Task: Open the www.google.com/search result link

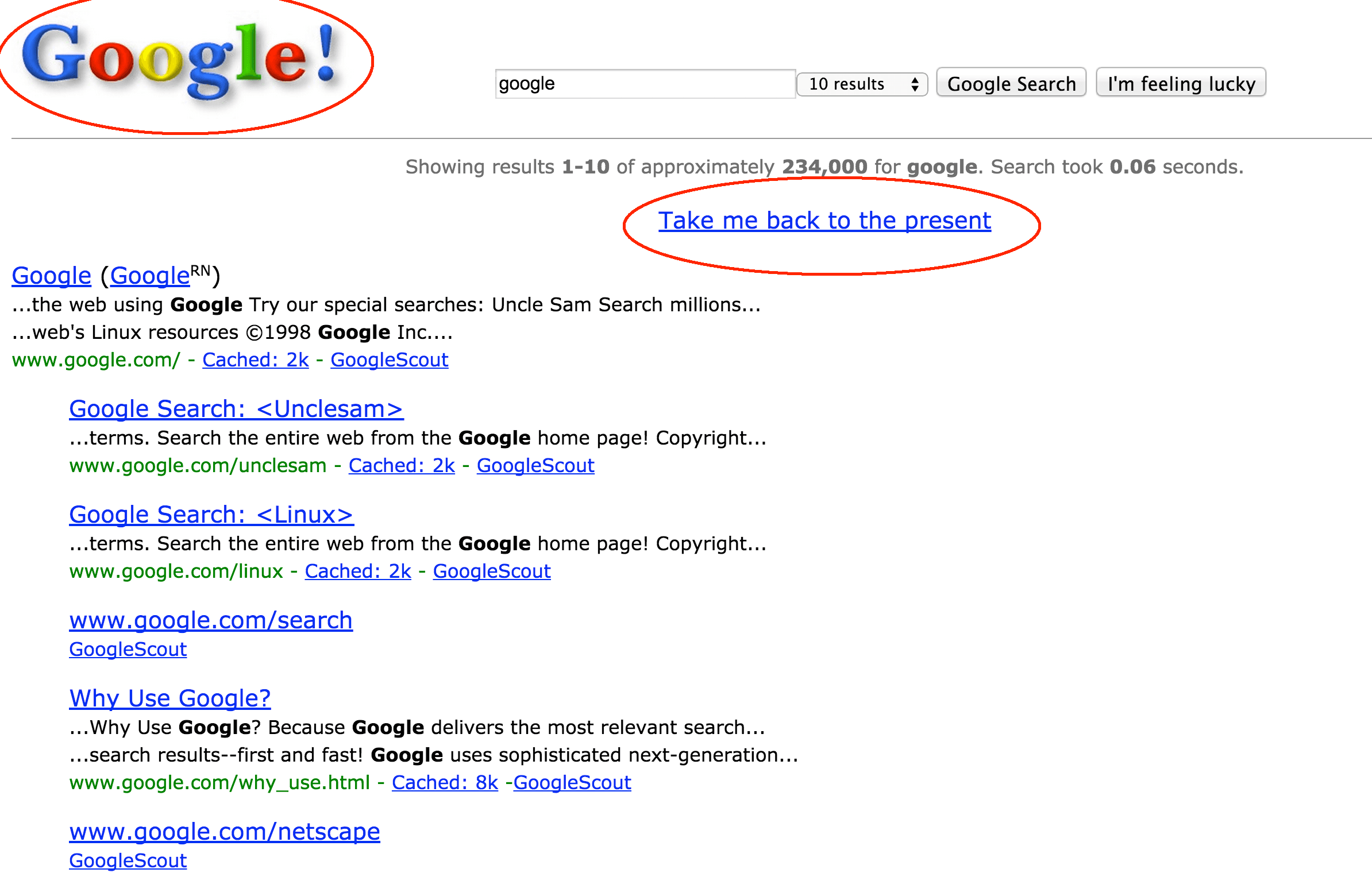Action: (210, 620)
